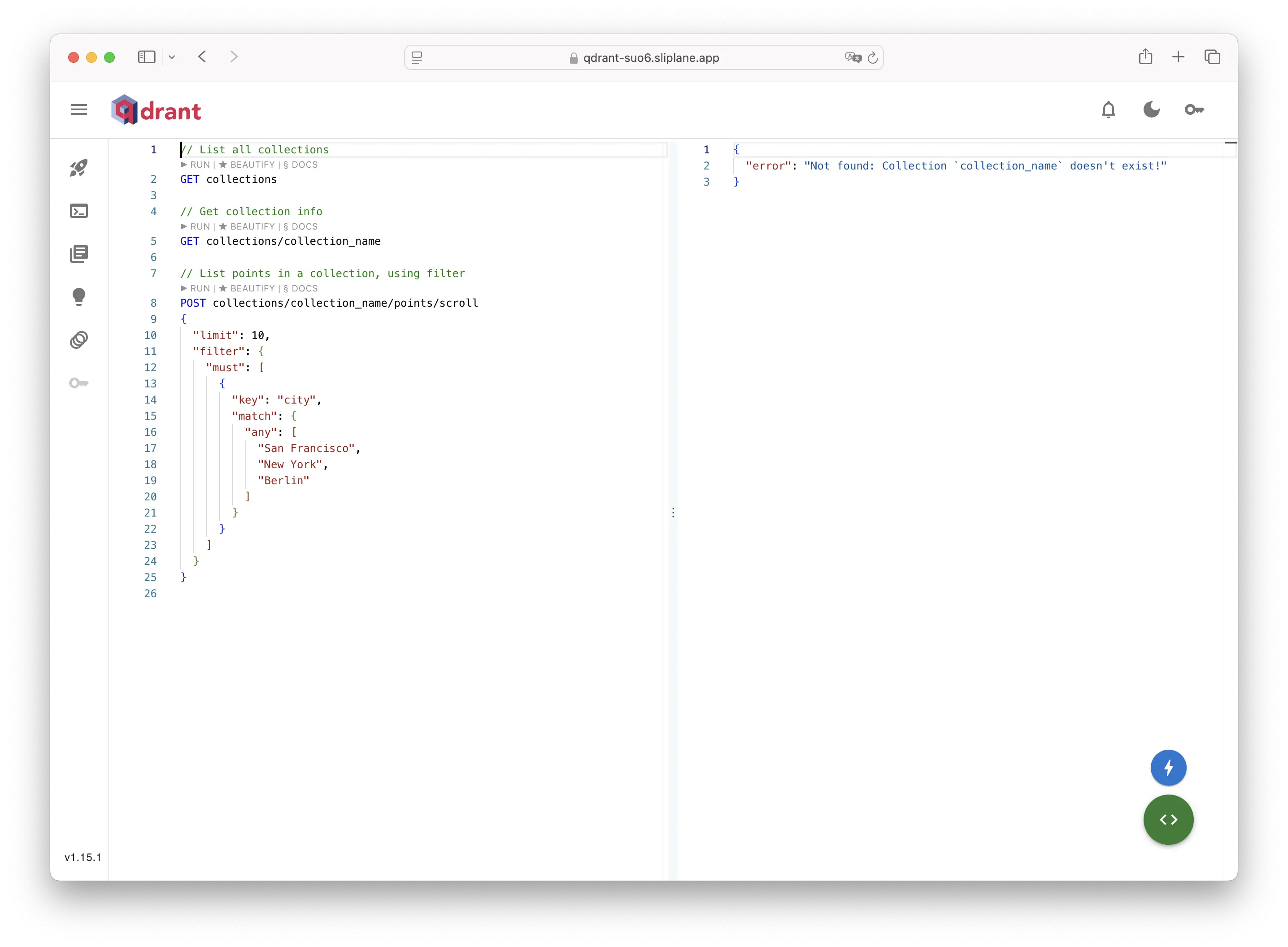Expand Safari sidebar dropdown chevron
Viewport: 1288px width, 947px height.
172,57
